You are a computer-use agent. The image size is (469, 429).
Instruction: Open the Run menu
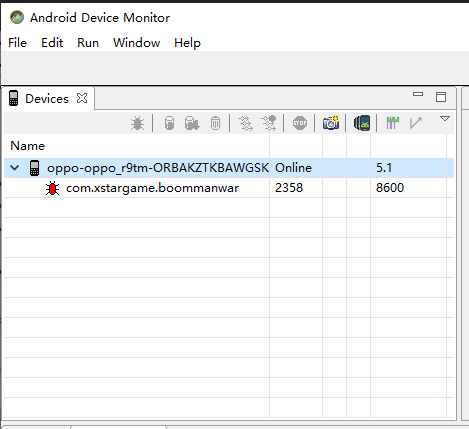tap(88, 43)
